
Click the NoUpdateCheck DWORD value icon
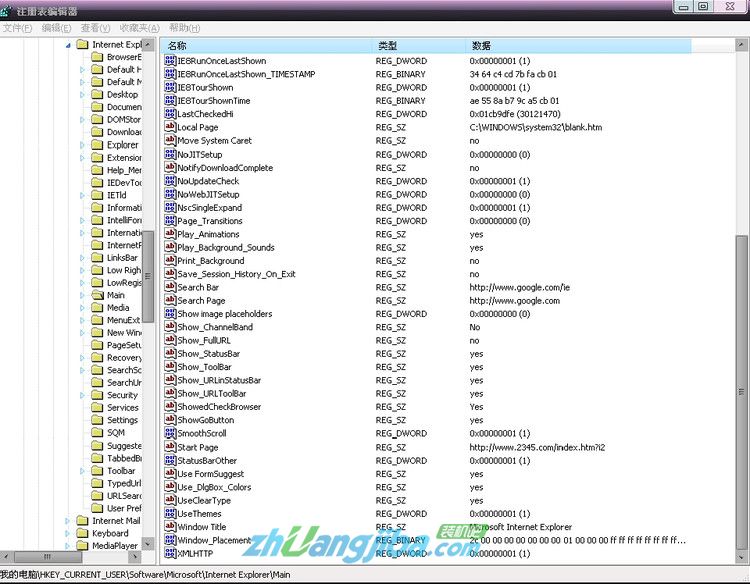point(170,181)
